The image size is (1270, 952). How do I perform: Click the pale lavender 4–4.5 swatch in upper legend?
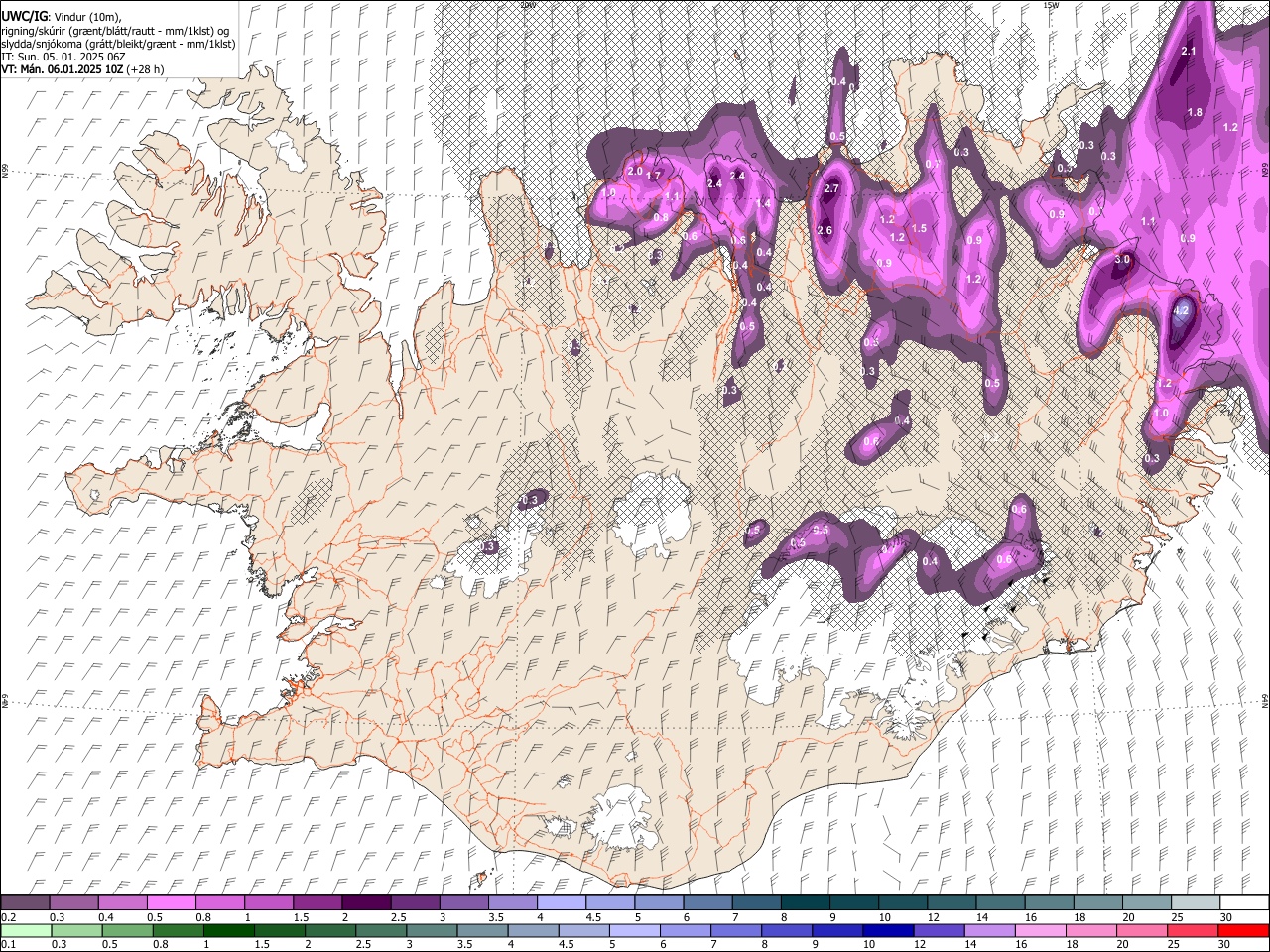coord(561,902)
